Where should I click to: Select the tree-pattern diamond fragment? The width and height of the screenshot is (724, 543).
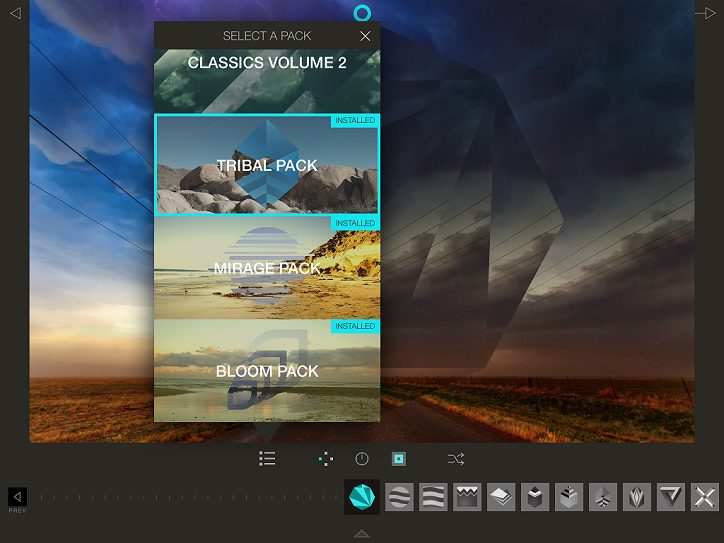pos(603,497)
